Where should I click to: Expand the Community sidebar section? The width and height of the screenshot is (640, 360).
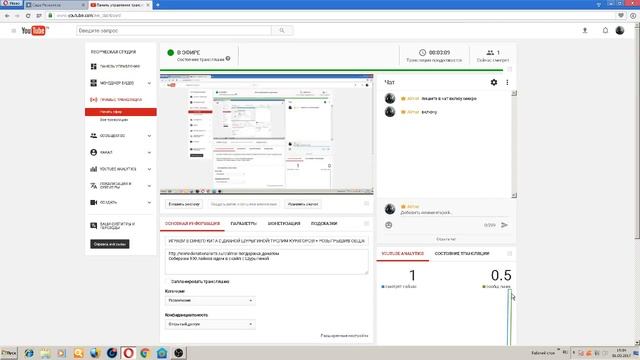[149, 136]
